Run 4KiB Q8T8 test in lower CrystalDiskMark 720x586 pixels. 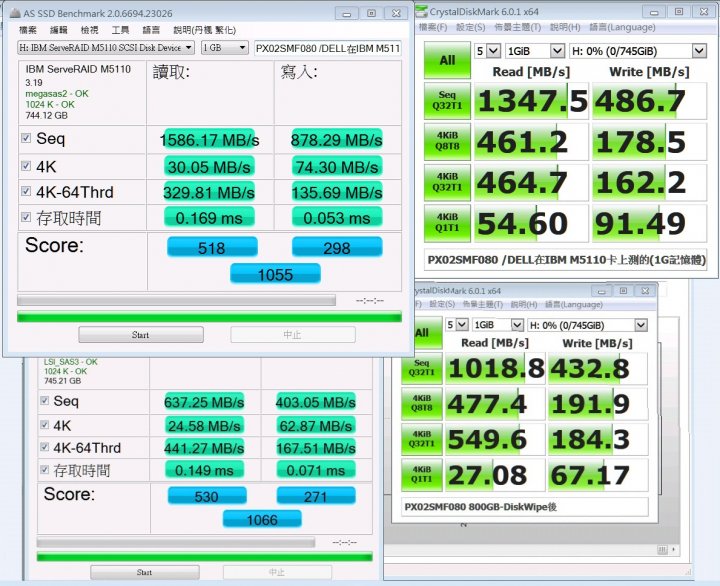[422, 404]
